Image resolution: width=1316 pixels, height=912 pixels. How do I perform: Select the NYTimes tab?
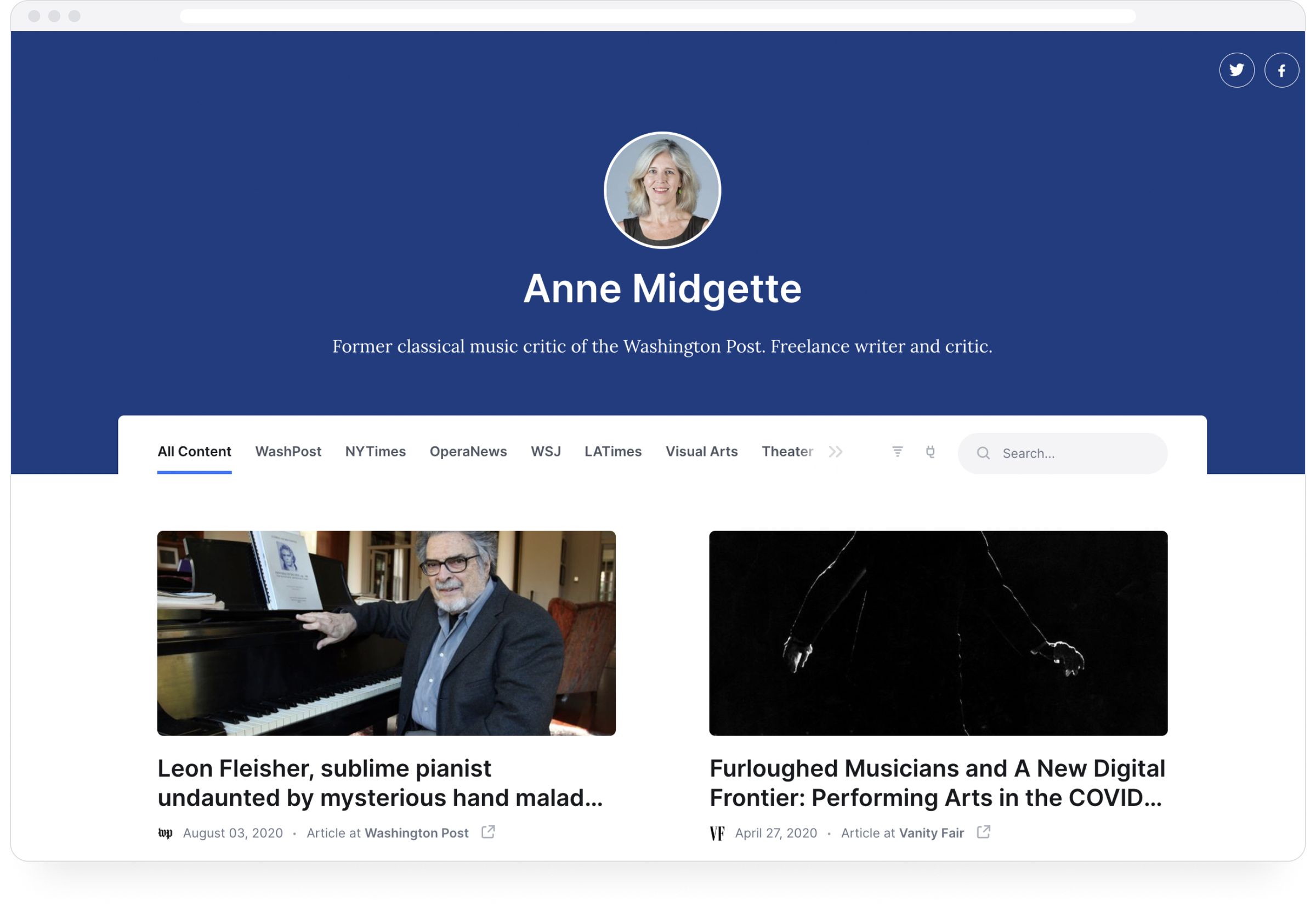[x=375, y=451]
